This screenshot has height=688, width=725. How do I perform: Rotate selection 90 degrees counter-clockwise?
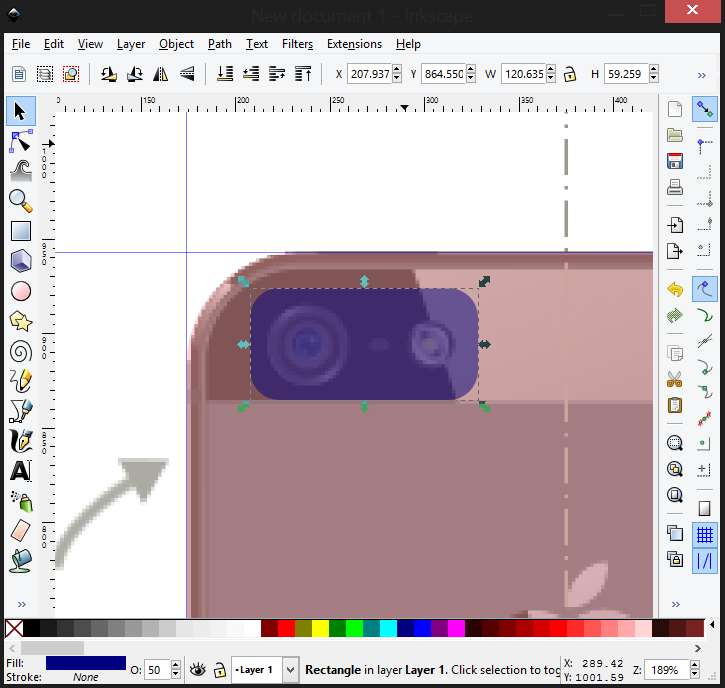(108, 74)
